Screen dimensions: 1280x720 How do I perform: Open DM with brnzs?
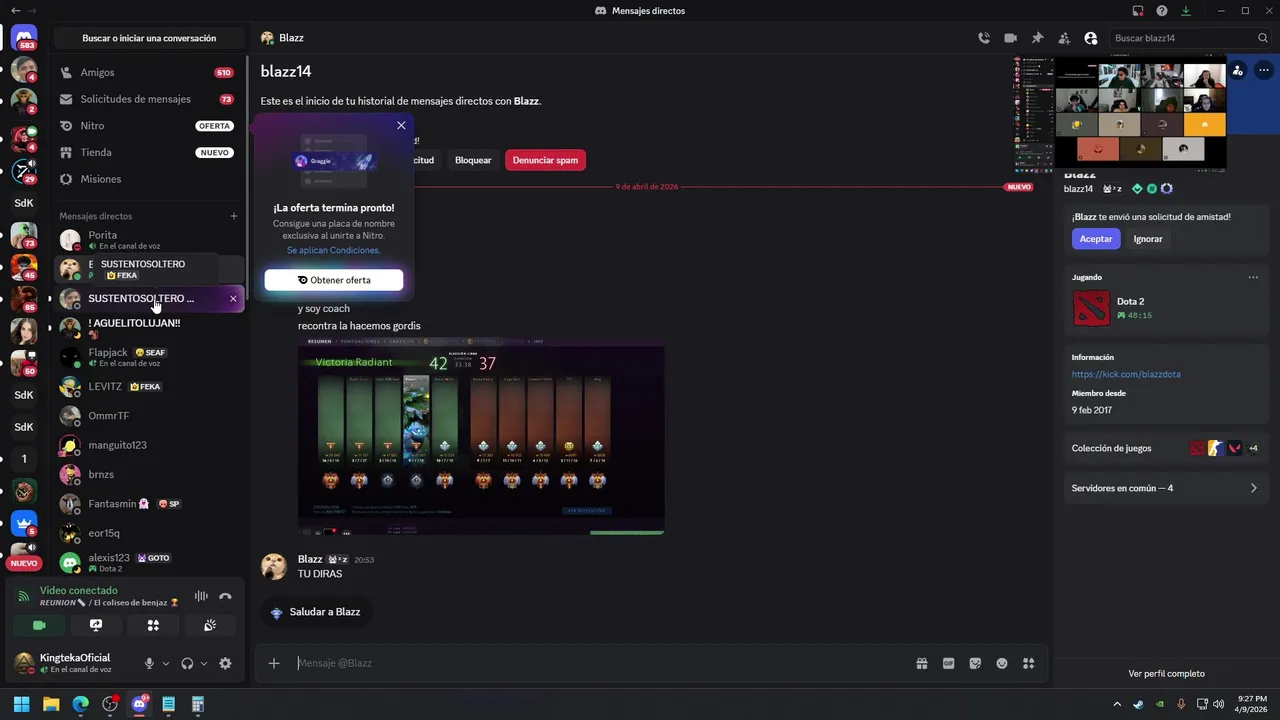tap(146, 474)
